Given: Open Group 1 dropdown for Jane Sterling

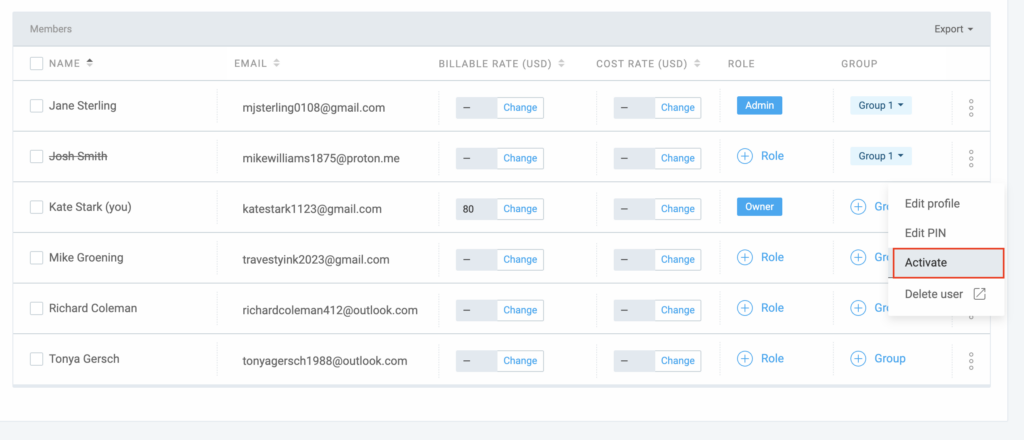Looking at the screenshot, I should pos(880,105).
